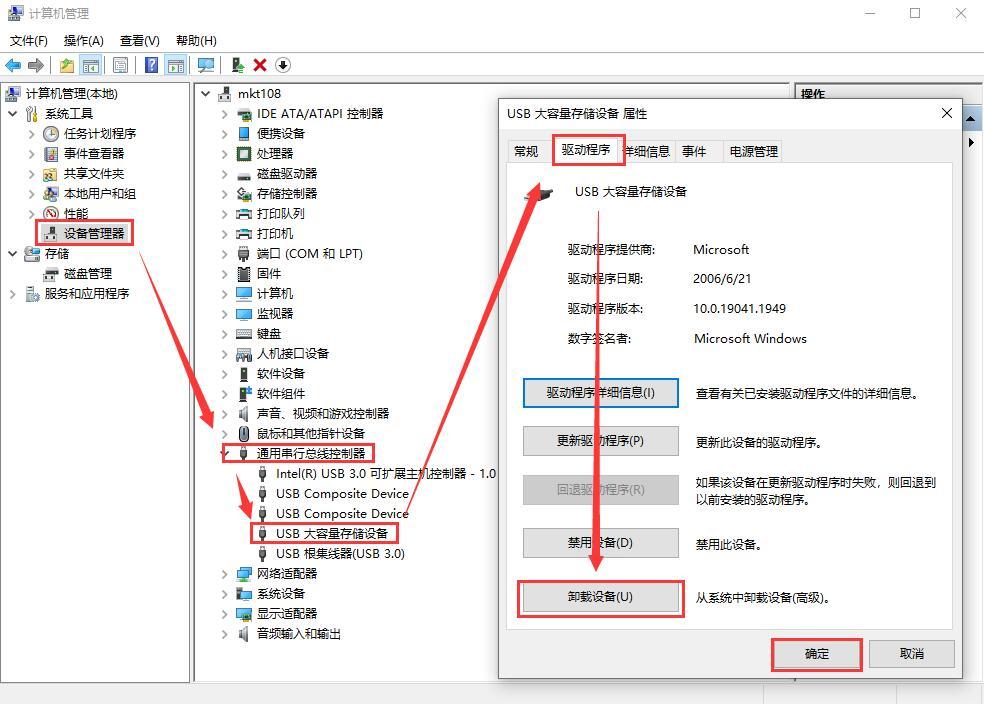Viewport: 984px width, 704px height.
Task: Expand 服务和应用程序 in left tree
Action: coord(13,294)
